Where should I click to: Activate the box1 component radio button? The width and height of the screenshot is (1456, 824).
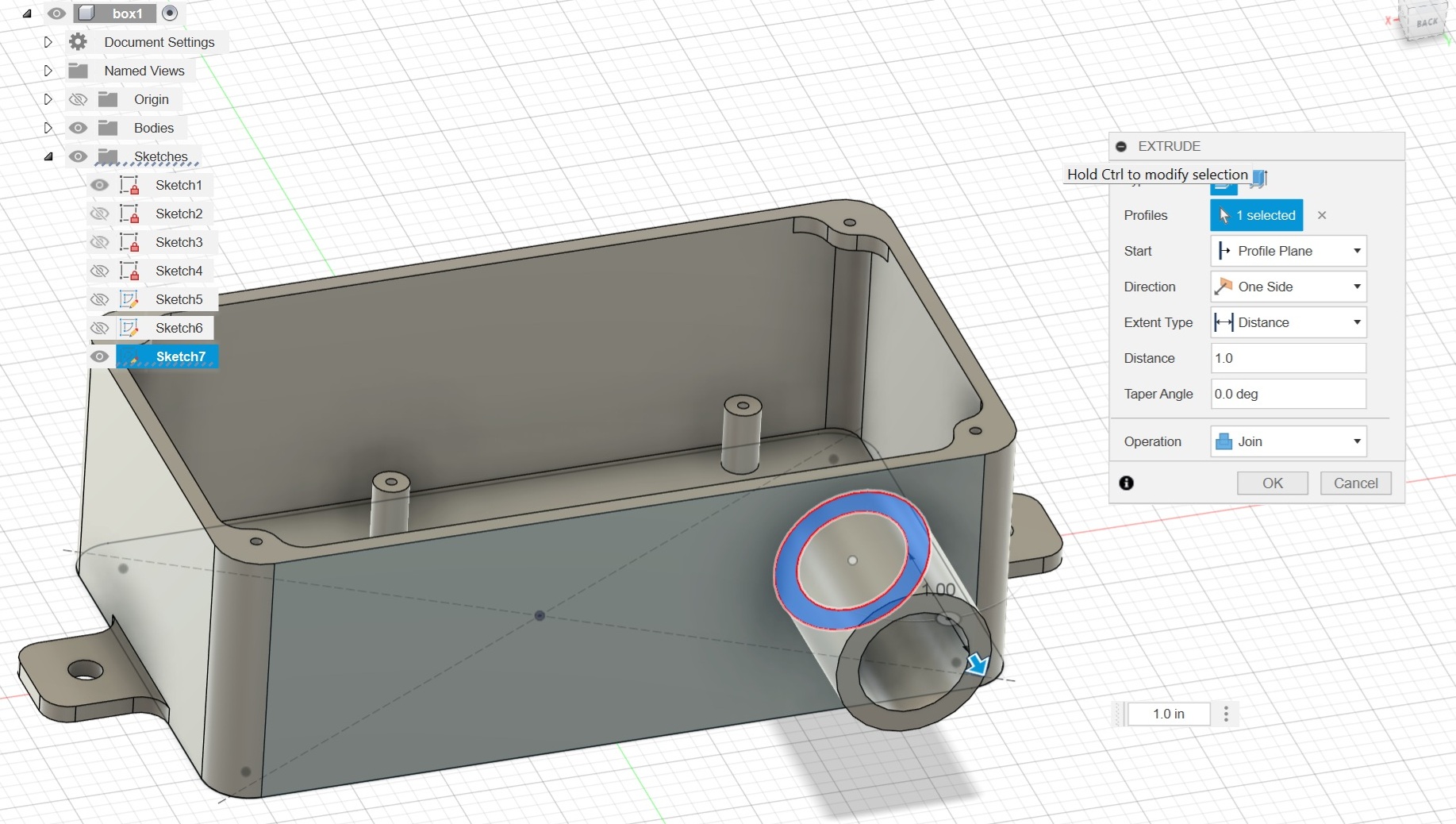[x=169, y=13]
